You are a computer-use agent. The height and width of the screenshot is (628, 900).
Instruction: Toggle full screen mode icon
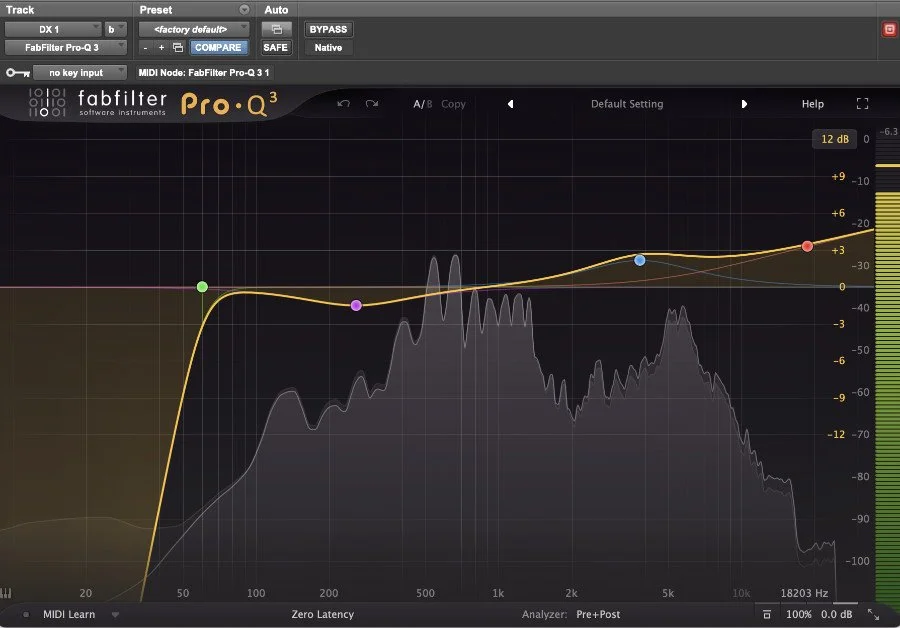click(x=862, y=103)
